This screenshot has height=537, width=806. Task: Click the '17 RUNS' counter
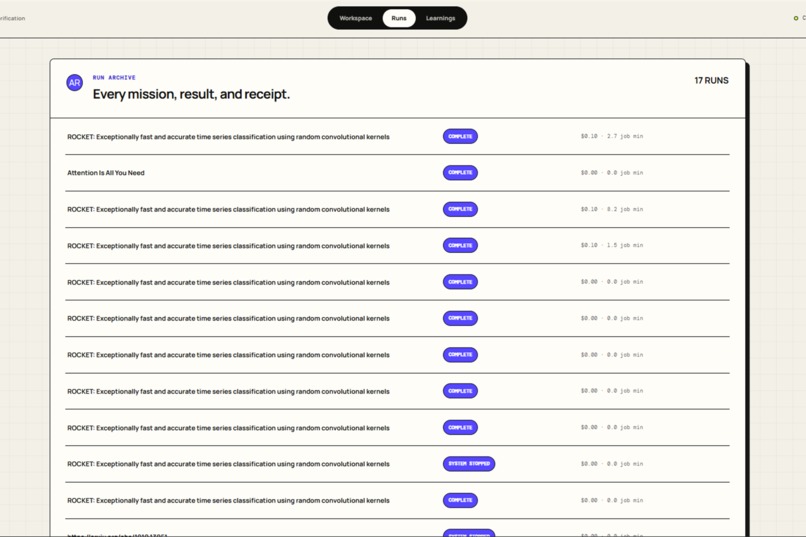[x=711, y=81]
